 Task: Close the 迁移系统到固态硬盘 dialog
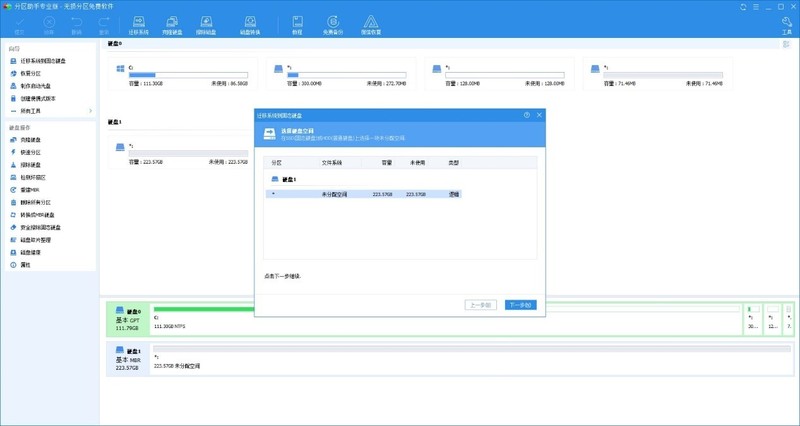click(x=540, y=115)
